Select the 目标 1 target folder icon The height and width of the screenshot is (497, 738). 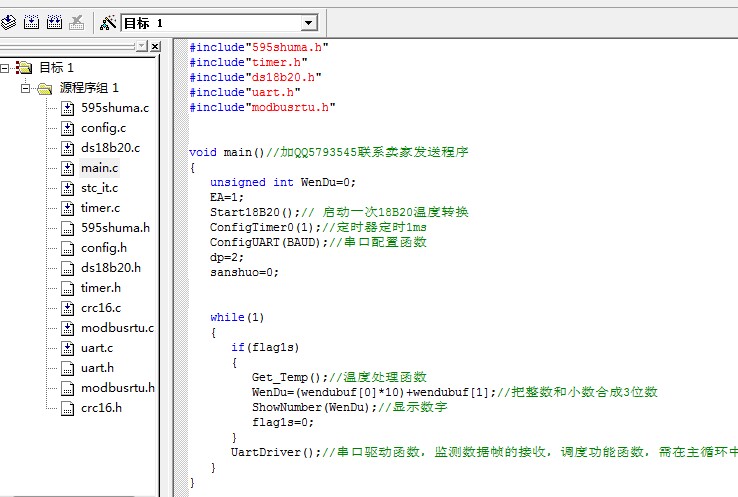click(x=24, y=68)
